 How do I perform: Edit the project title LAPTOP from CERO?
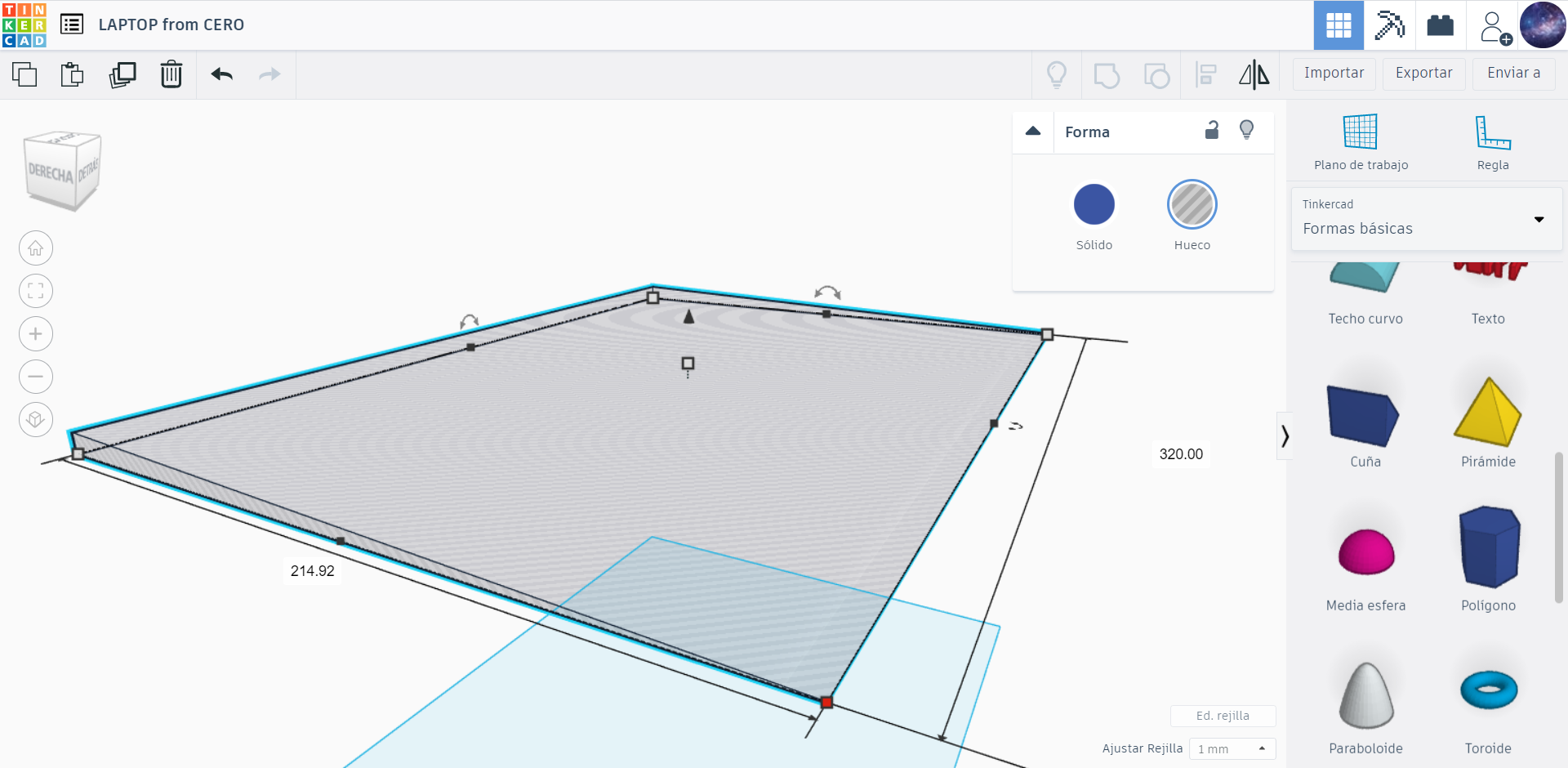171,25
